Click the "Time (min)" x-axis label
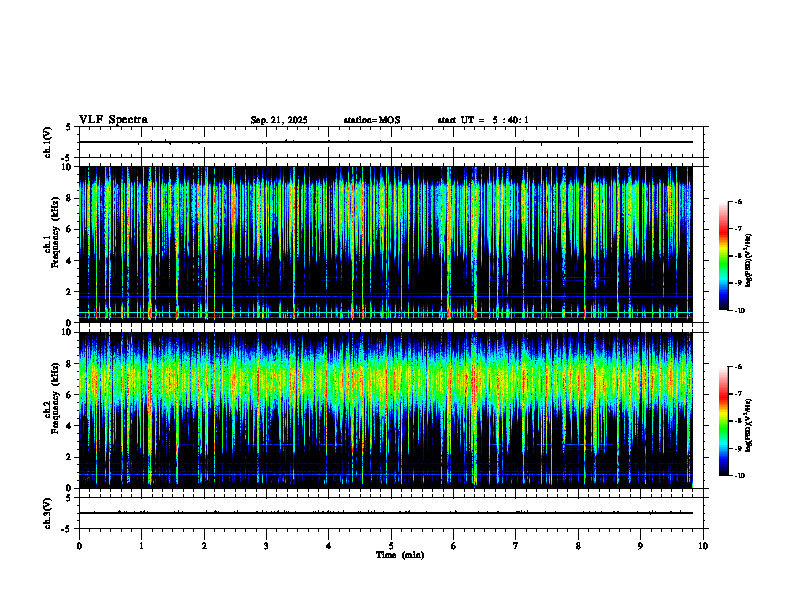 [x=400, y=555]
